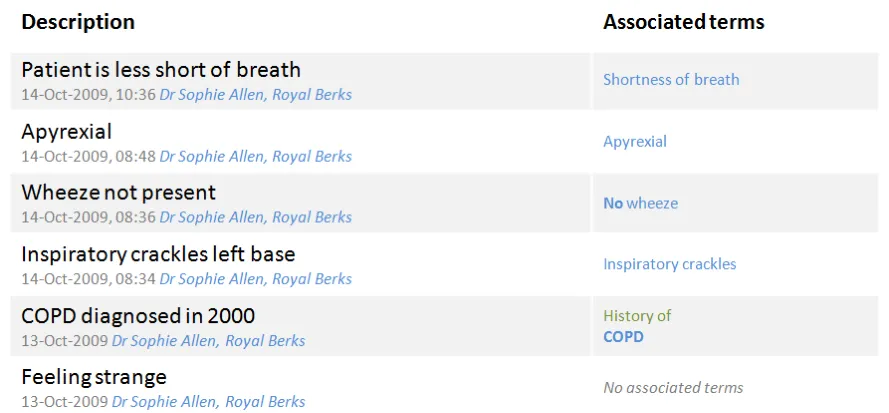This screenshot has height=413, width=889.
Task: Open the bold COPD associated term link
Action: pos(623,337)
